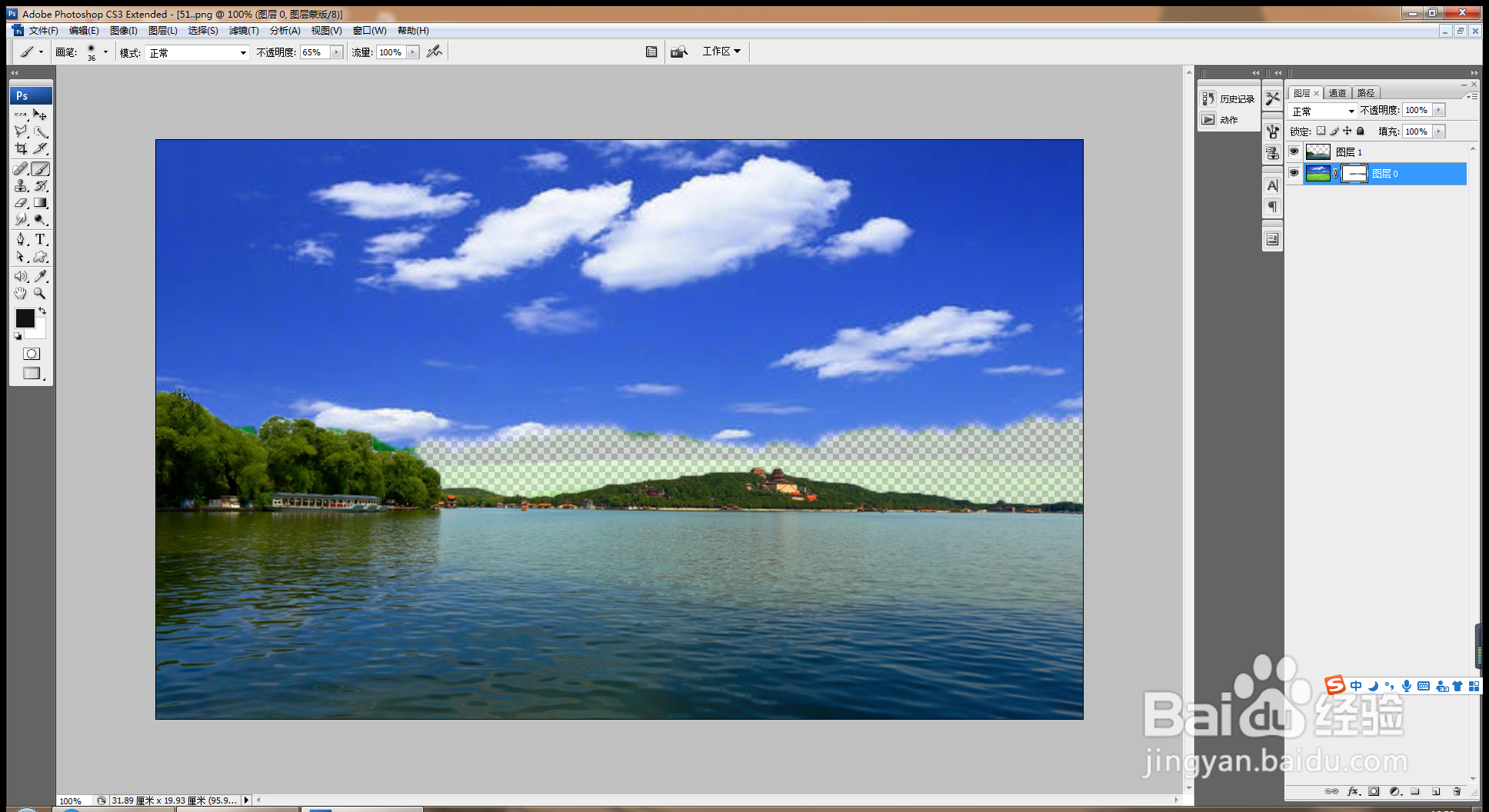Create a new layer
This screenshot has width=1489, height=812.
(x=1436, y=791)
